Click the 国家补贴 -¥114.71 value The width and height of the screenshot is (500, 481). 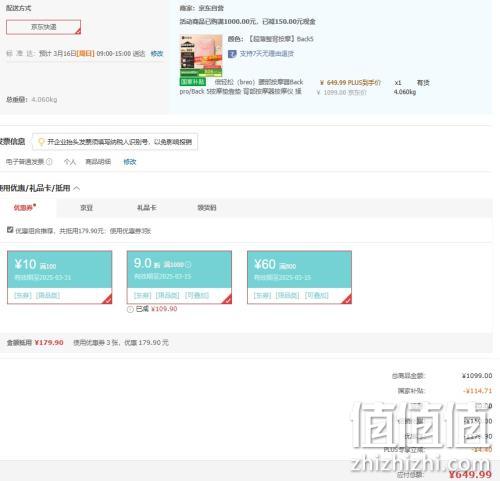(x=478, y=391)
